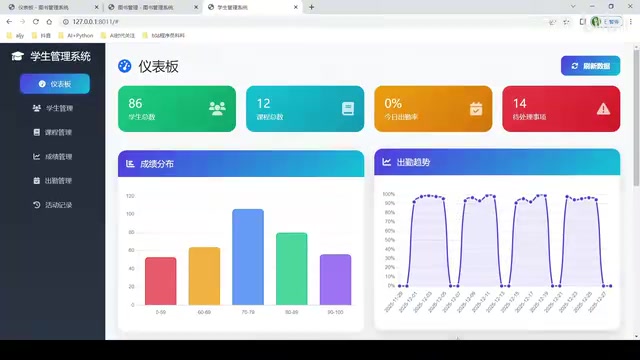Screen dimensions: 640x360
Task: Open the browser three-dot menu
Action: point(631,22)
